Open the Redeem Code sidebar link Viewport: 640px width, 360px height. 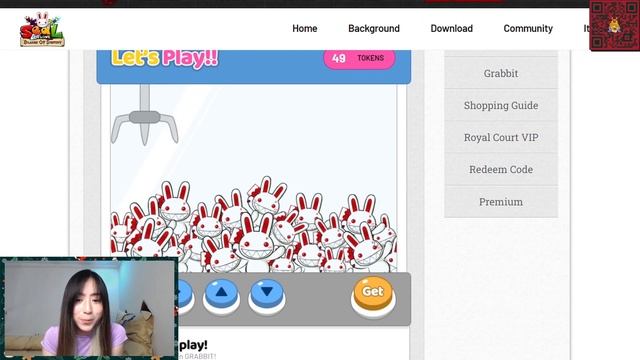(x=501, y=169)
